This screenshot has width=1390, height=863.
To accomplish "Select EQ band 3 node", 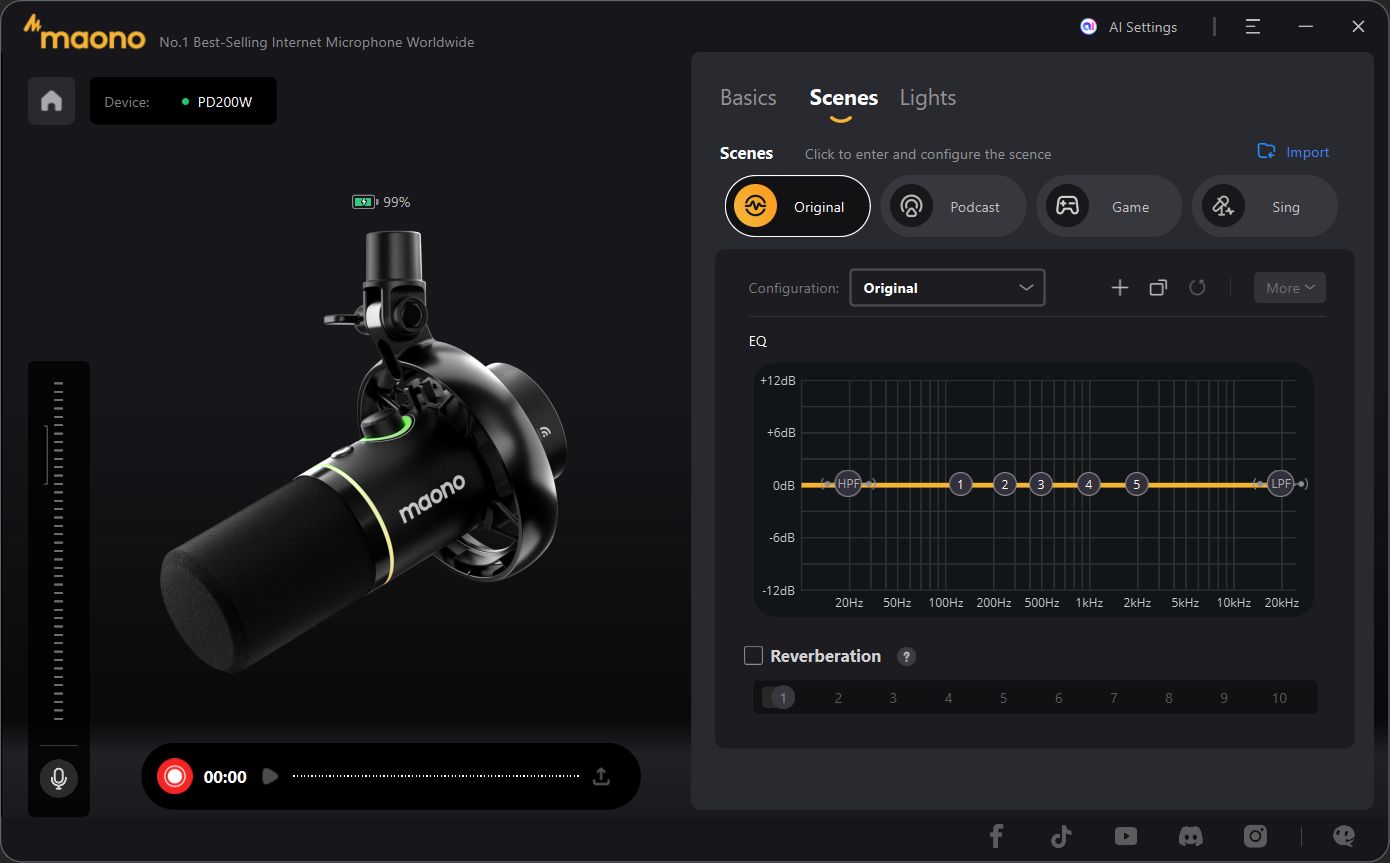I will (x=1041, y=485).
